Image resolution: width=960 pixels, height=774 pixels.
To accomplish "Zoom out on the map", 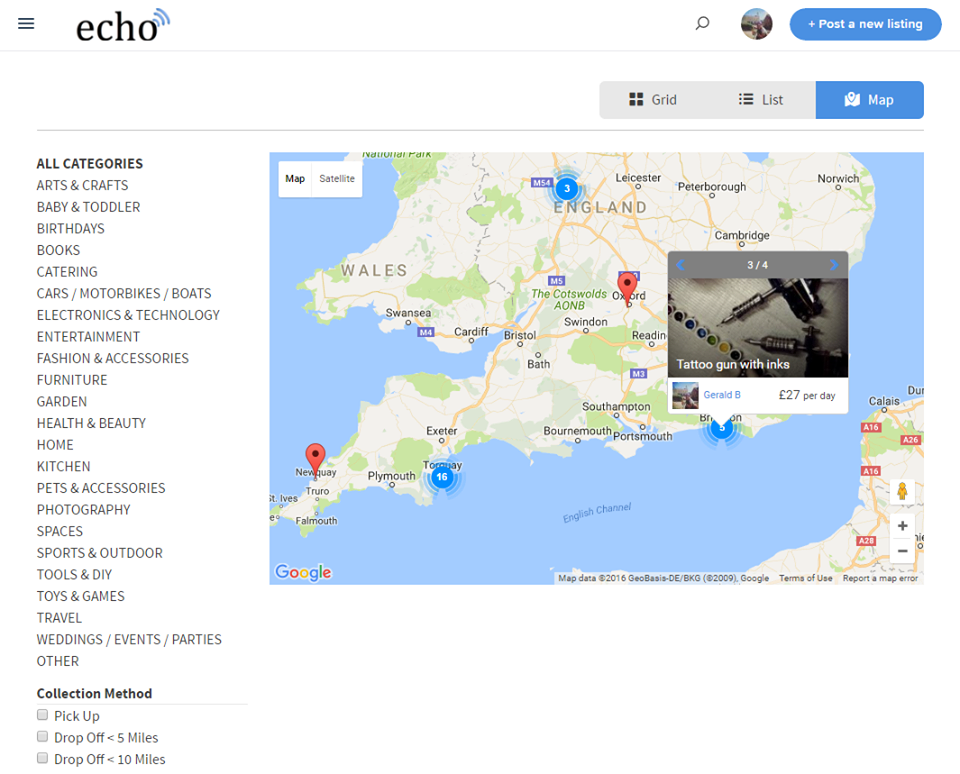I will (x=902, y=550).
